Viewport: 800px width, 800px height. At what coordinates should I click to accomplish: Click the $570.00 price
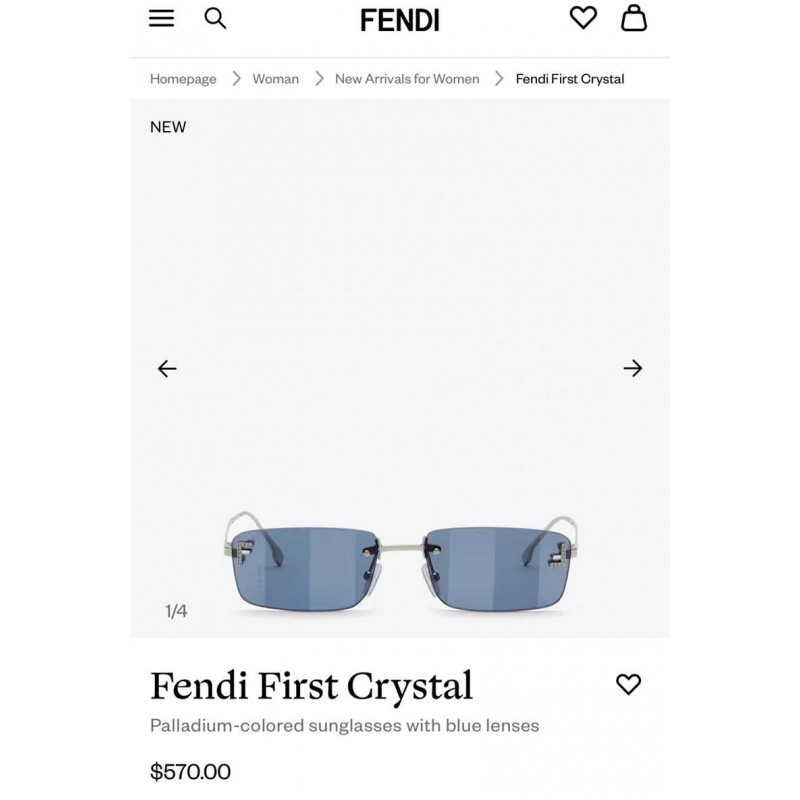190,771
